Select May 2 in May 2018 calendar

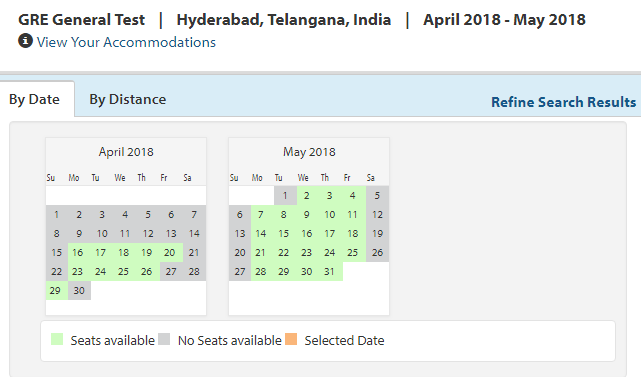click(x=308, y=195)
